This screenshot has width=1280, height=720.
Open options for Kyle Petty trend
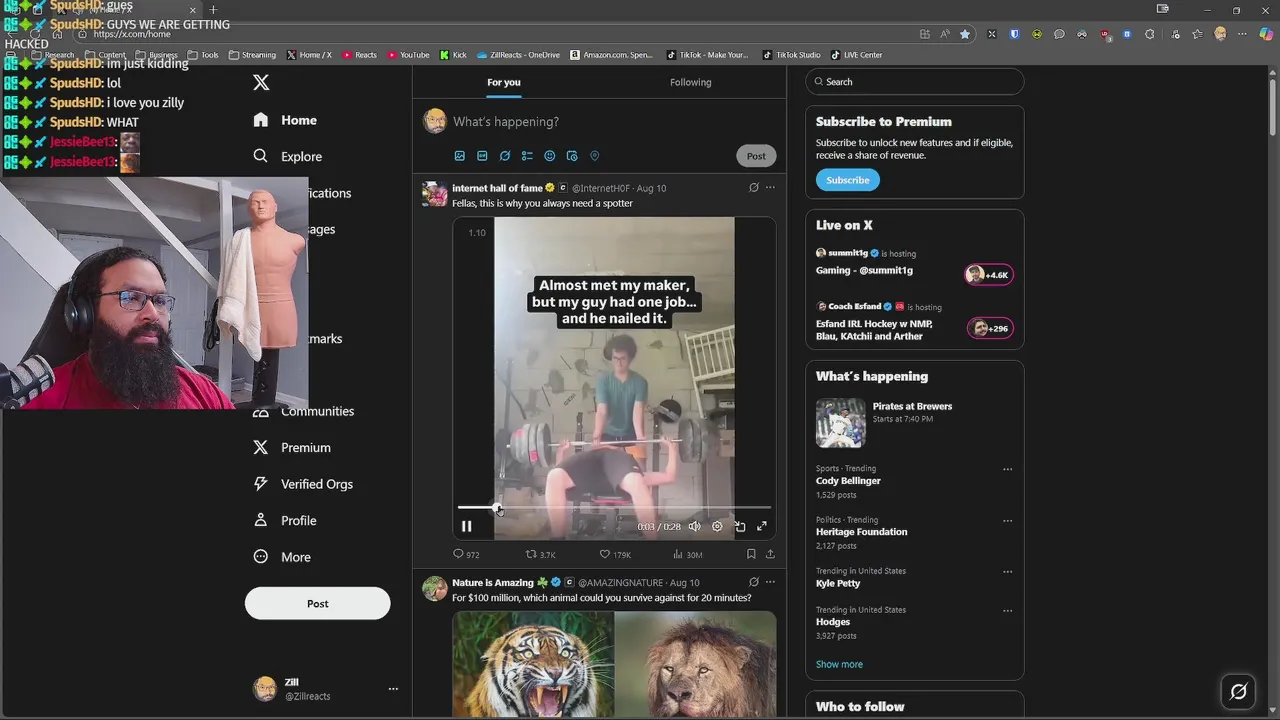coord(1007,572)
